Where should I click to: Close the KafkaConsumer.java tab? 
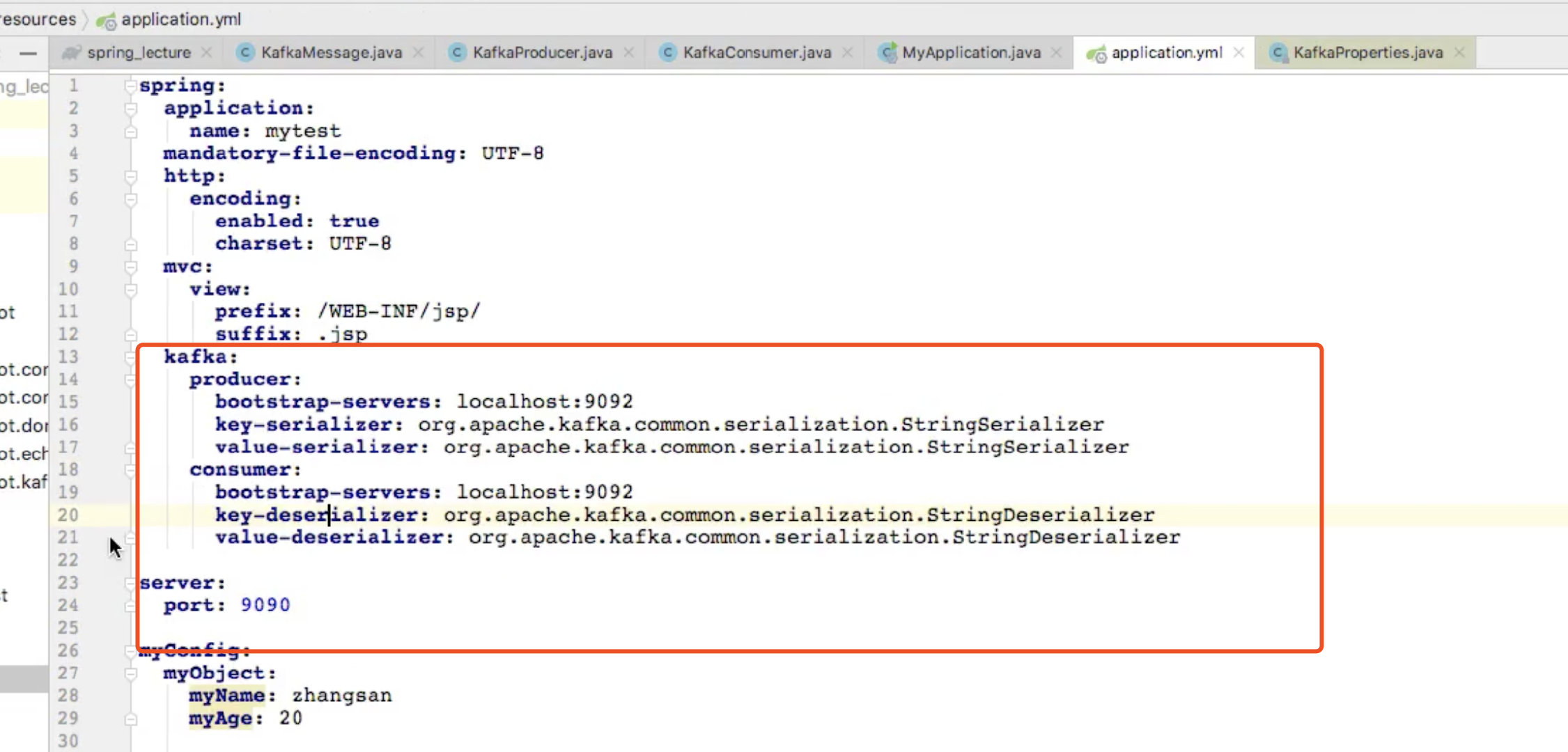[x=848, y=53]
